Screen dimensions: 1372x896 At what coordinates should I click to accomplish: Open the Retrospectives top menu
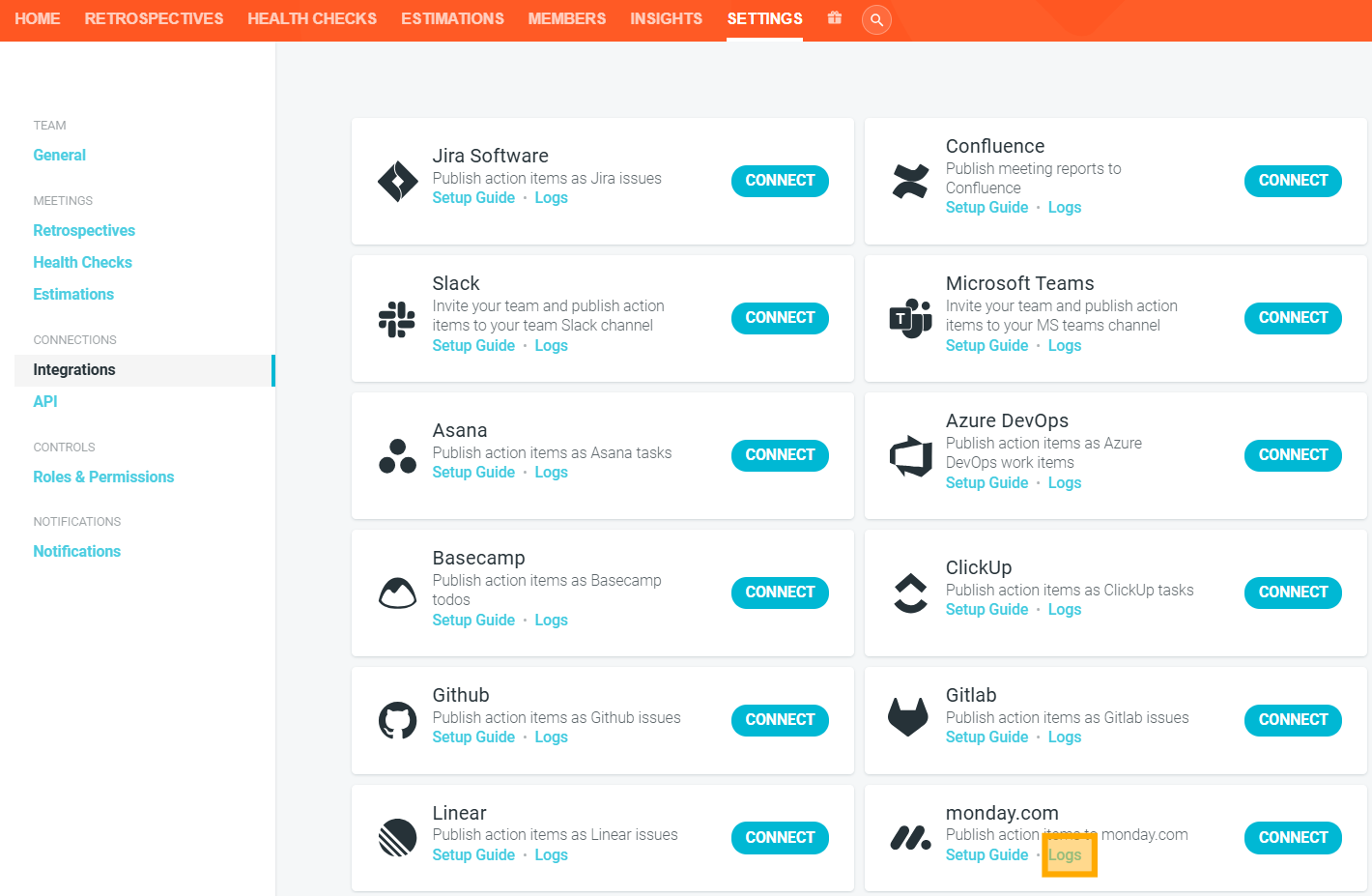pos(154,18)
